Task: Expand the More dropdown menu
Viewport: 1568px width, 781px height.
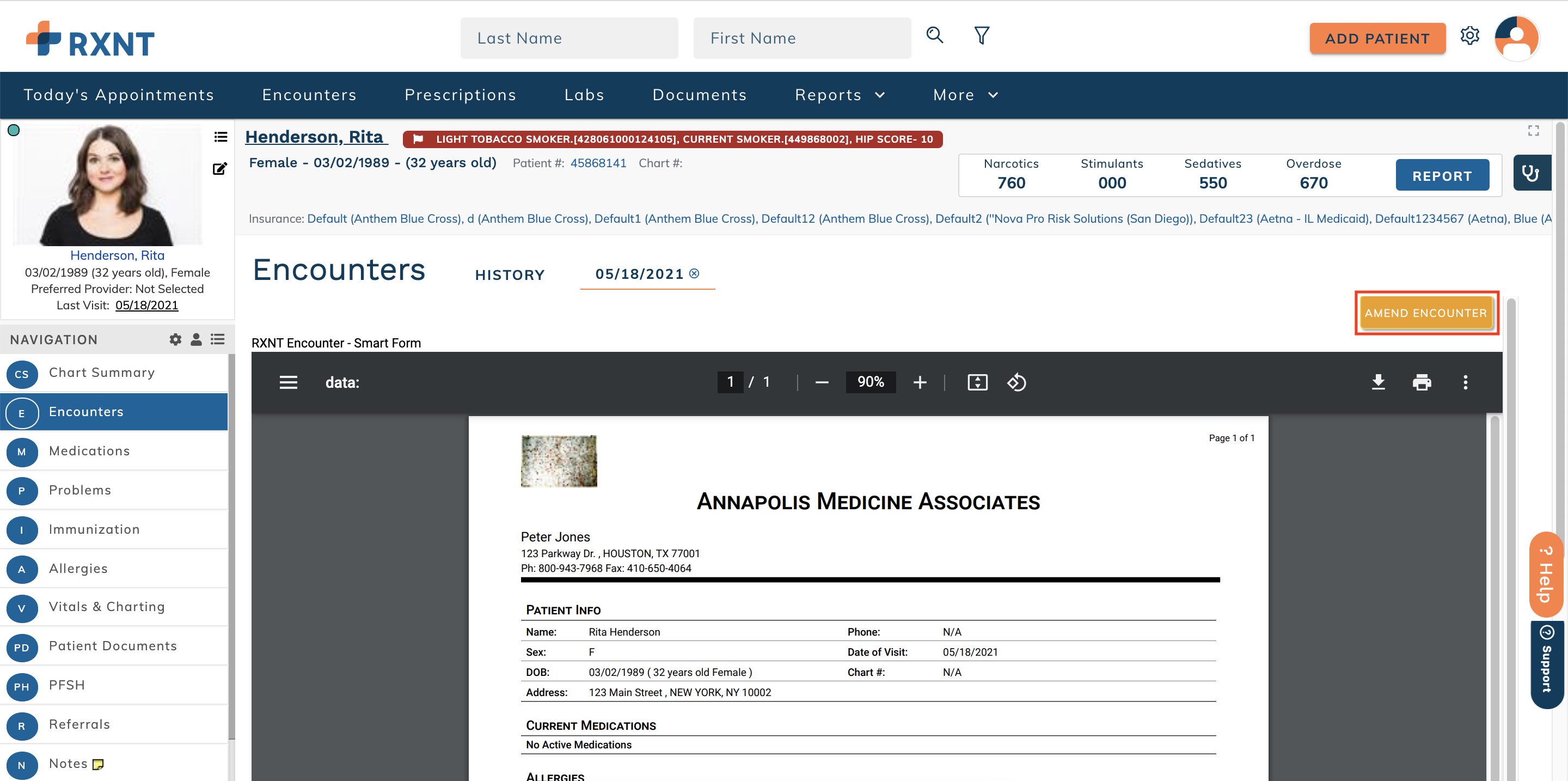Action: tap(965, 95)
